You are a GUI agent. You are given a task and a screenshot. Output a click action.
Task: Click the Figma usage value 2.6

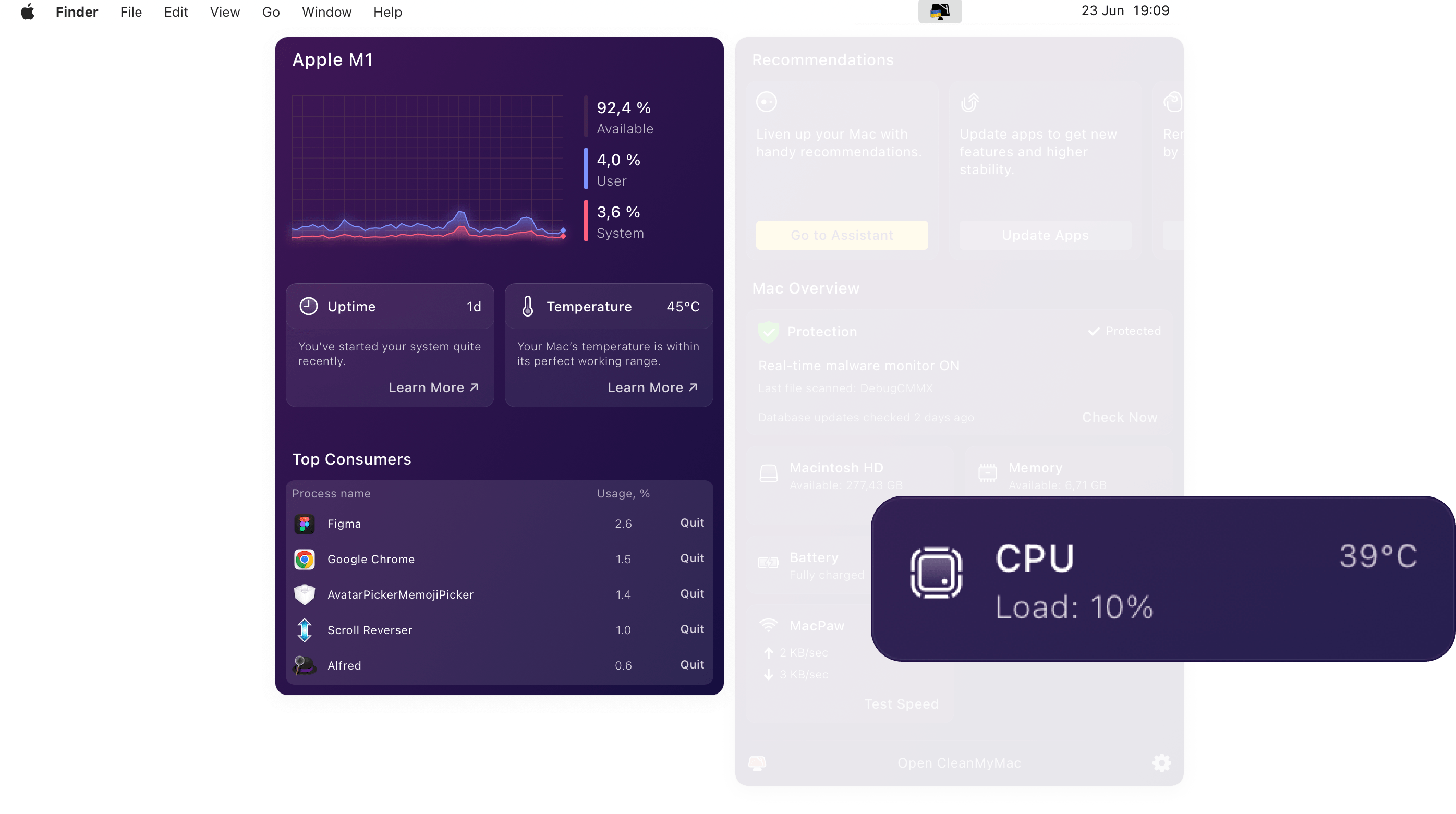623,524
